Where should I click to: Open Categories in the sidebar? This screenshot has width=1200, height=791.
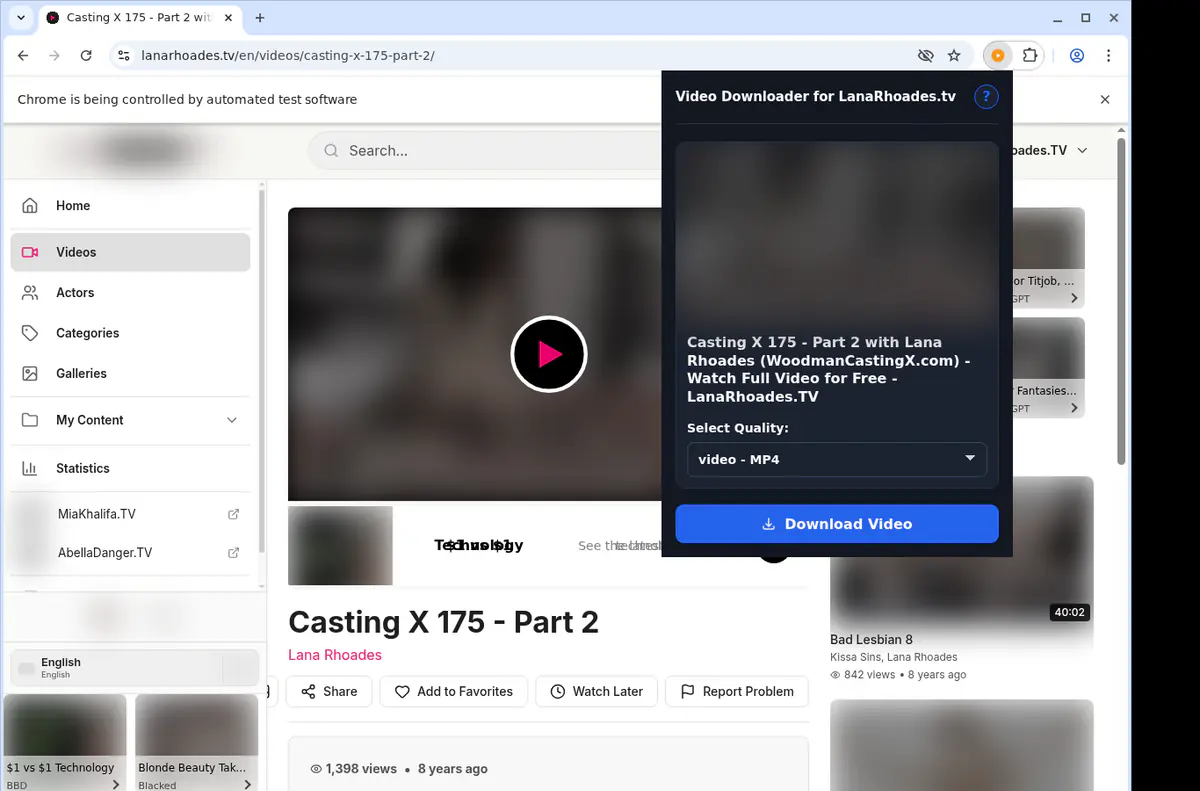(130, 333)
